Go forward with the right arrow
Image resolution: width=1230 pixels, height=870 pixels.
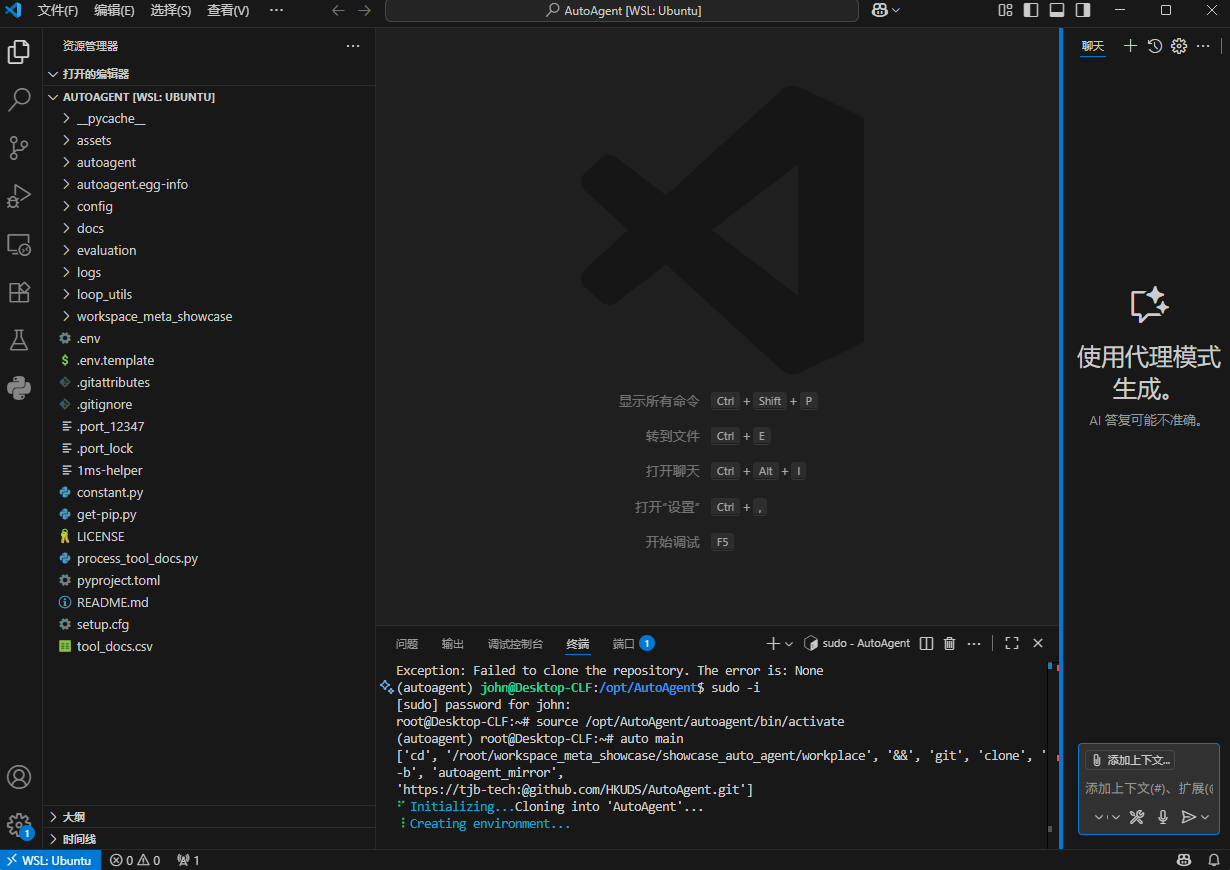364,10
